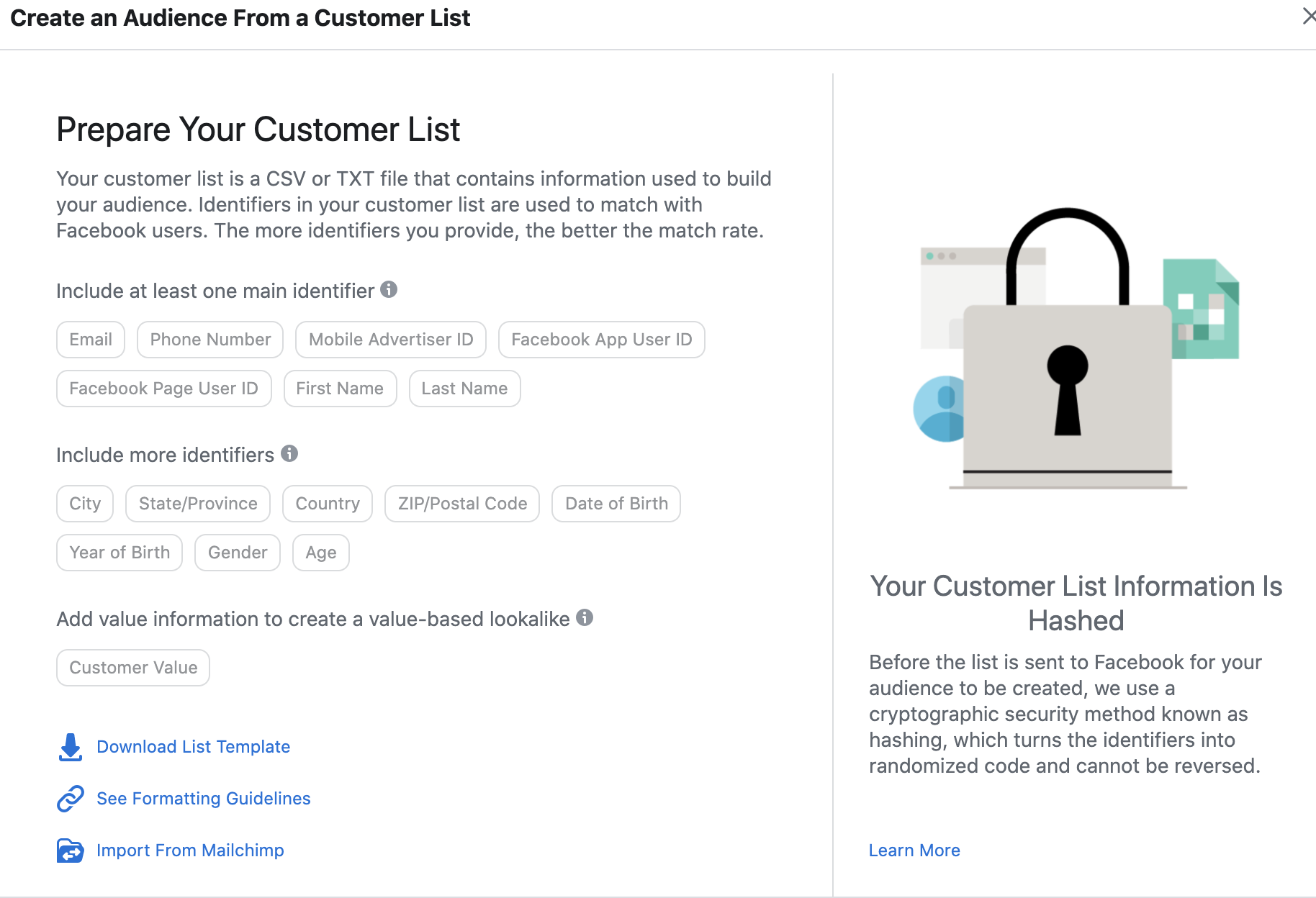
Task: Click the Download List Template icon
Action: click(x=70, y=747)
